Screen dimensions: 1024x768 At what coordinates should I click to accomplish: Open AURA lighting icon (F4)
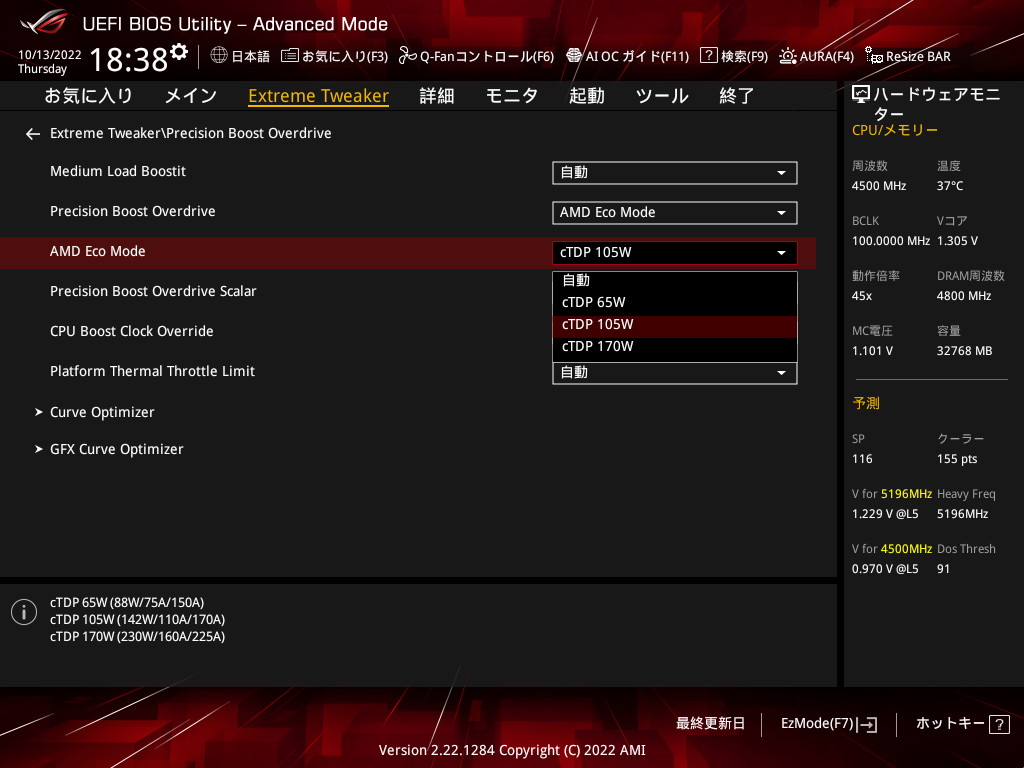click(x=788, y=56)
